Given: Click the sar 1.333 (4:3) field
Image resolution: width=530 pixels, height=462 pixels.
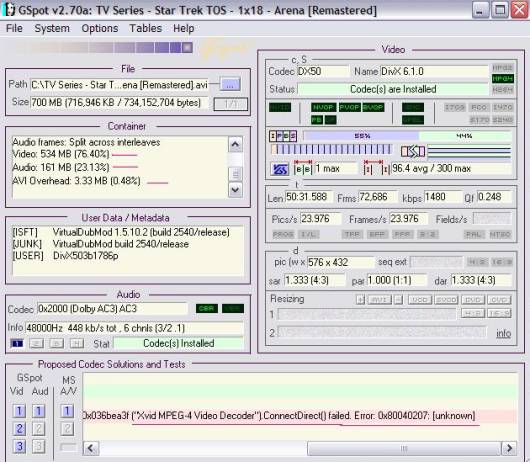Looking at the screenshot, I should [314, 280].
